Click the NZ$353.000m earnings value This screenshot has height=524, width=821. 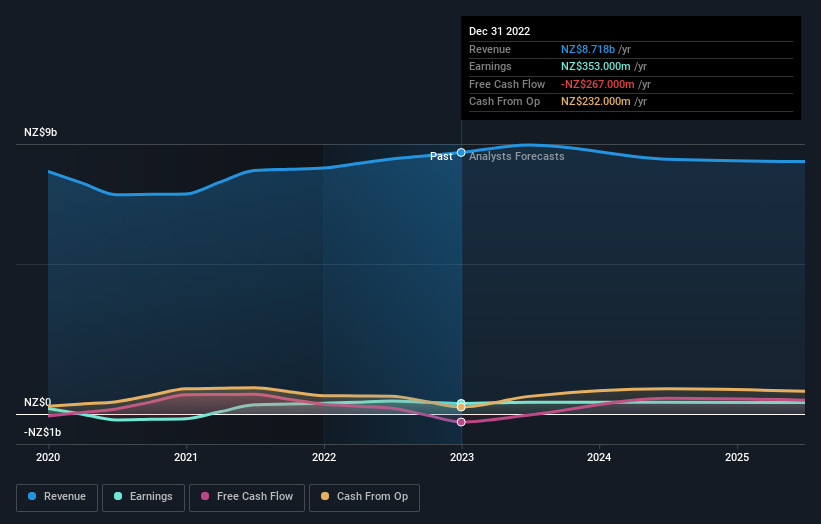point(596,66)
